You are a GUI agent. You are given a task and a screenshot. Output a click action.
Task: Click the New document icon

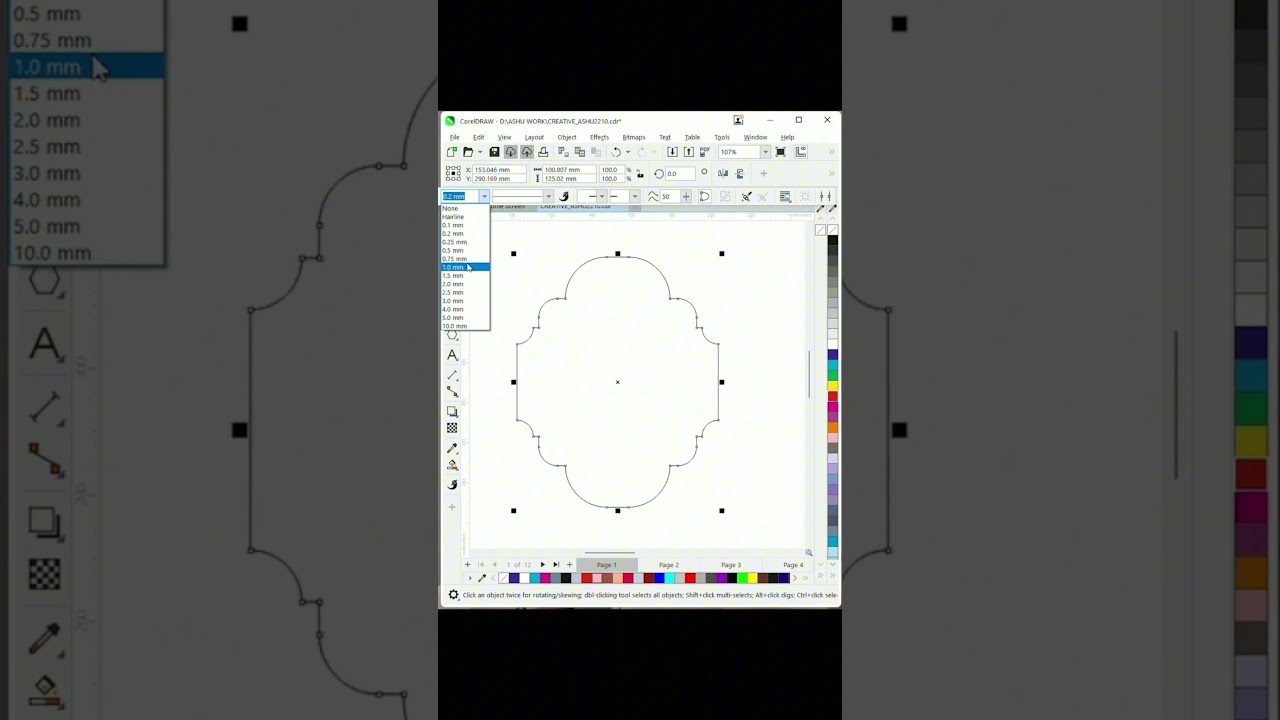(x=452, y=152)
